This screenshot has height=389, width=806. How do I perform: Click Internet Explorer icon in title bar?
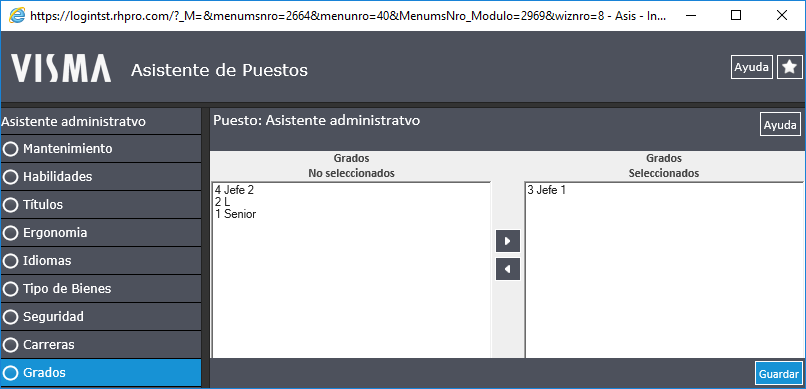(x=17, y=15)
